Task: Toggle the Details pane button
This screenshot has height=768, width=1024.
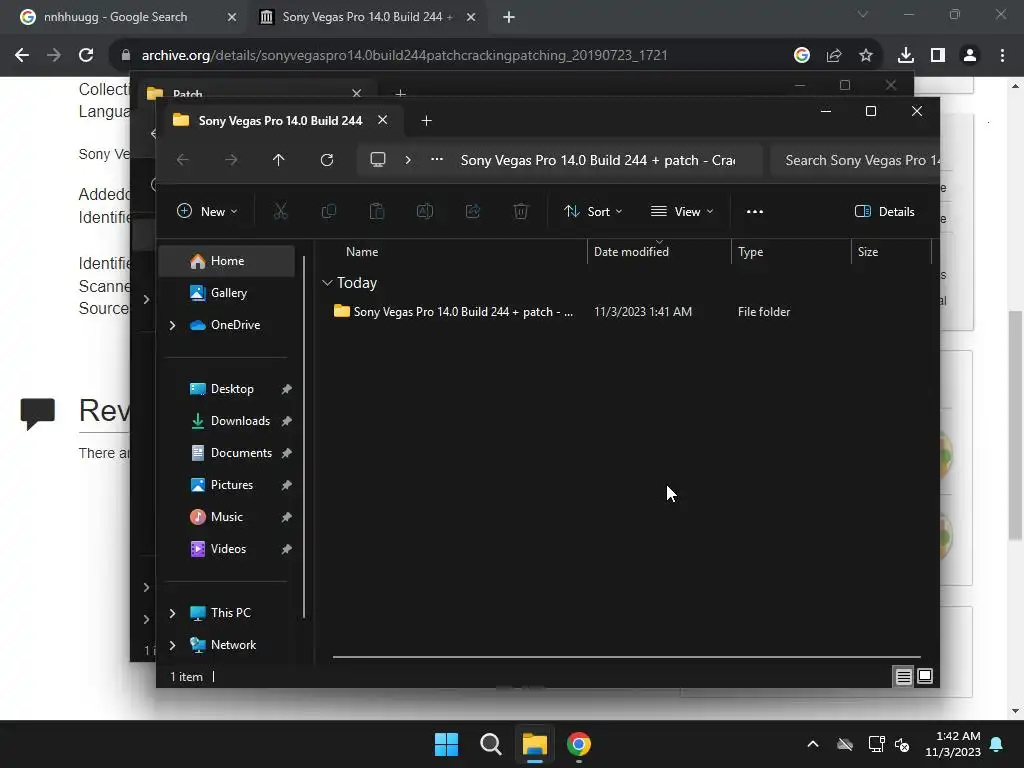Action: tap(884, 211)
